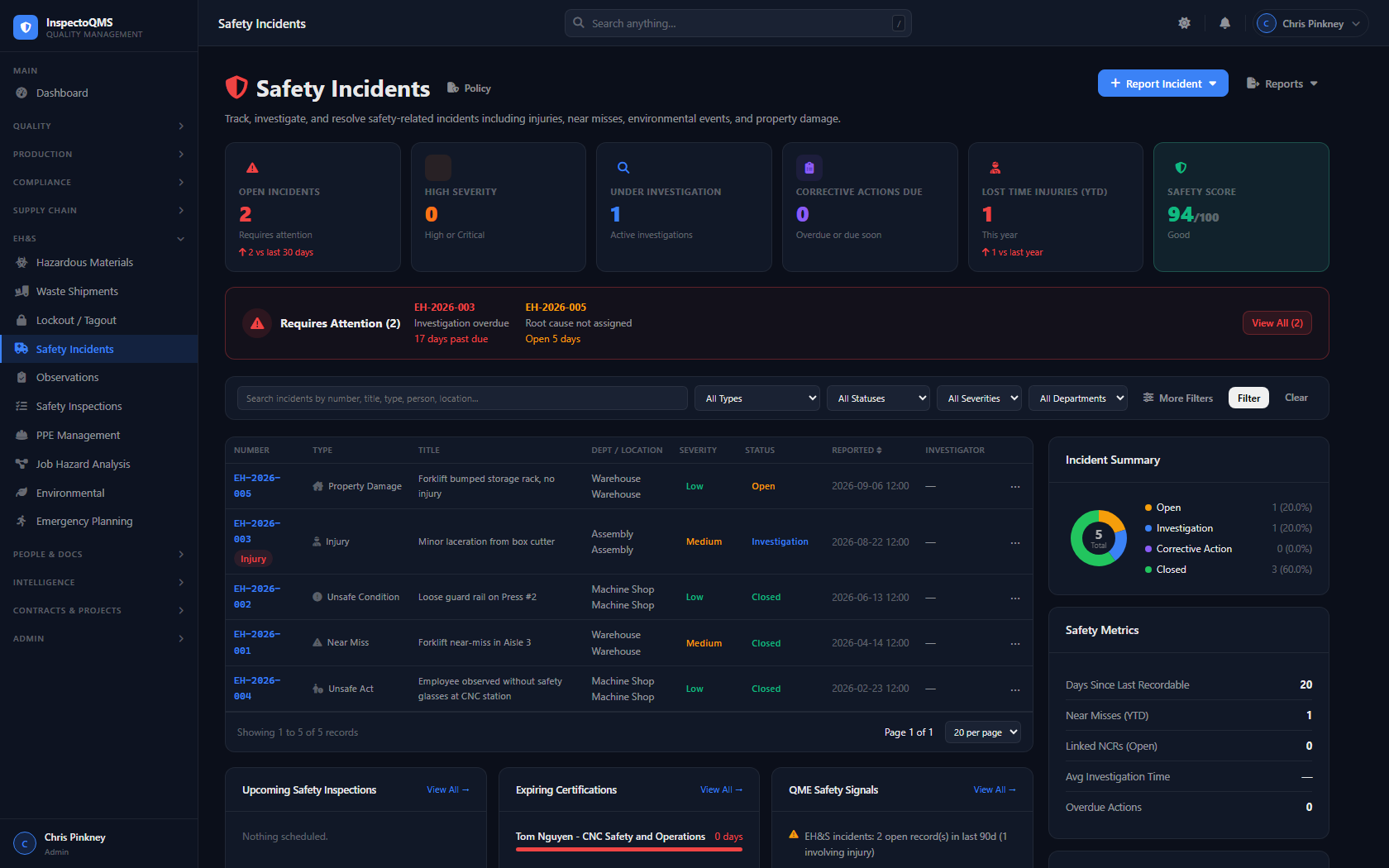
Task: Open row actions for EH-2026-002
Action: pyautogui.click(x=1015, y=598)
